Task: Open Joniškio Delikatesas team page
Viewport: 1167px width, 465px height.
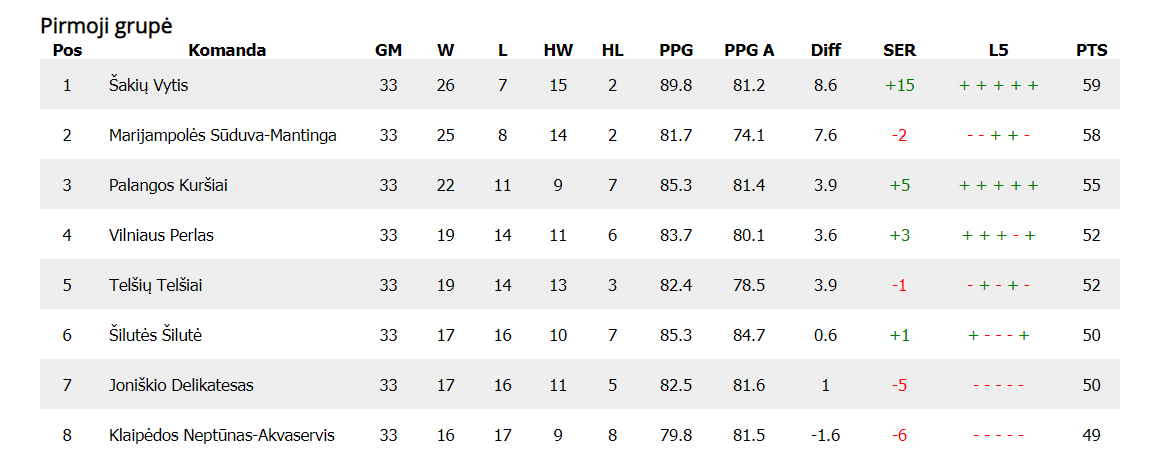Action: (x=181, y=385)
